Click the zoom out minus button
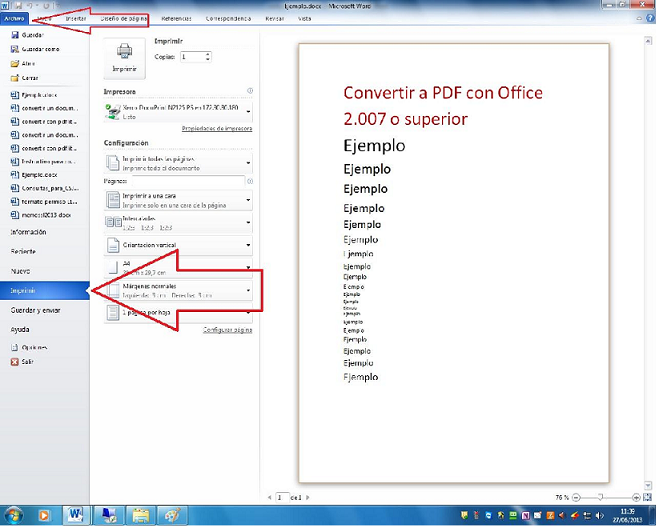The width and height of the screenshot is (659, 528). tap(576, 498)
